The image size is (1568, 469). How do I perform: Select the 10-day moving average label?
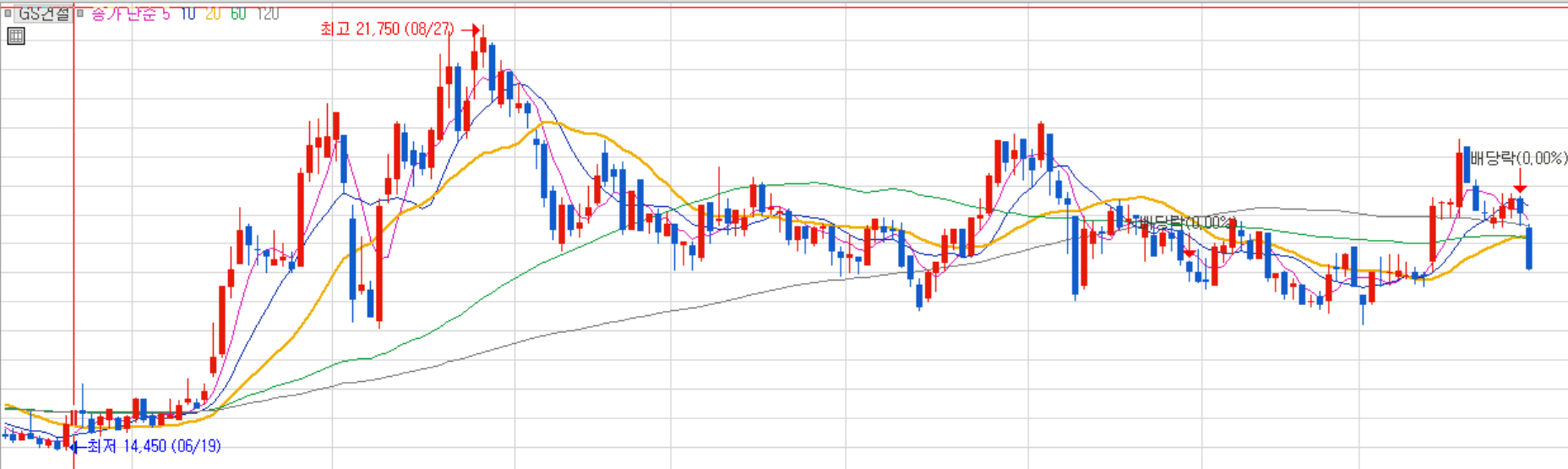tap(188, 14)
